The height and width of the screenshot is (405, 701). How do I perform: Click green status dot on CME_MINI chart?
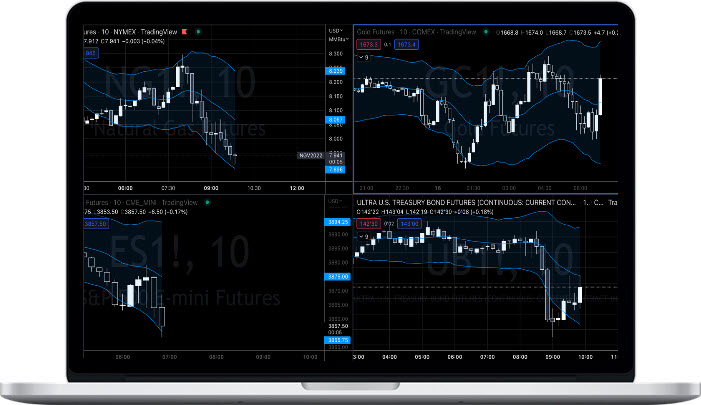(x=205, y=202)
